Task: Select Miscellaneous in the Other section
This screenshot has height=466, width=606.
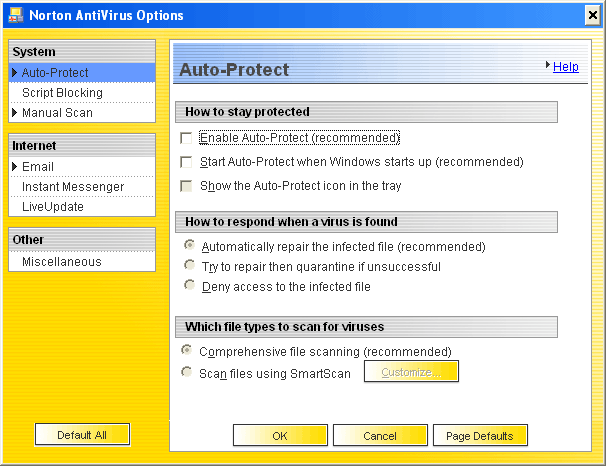Action: click(62, 262)
